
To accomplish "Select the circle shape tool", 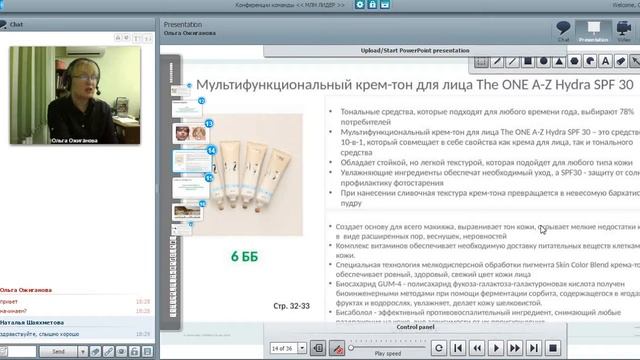I will point(543,62).
